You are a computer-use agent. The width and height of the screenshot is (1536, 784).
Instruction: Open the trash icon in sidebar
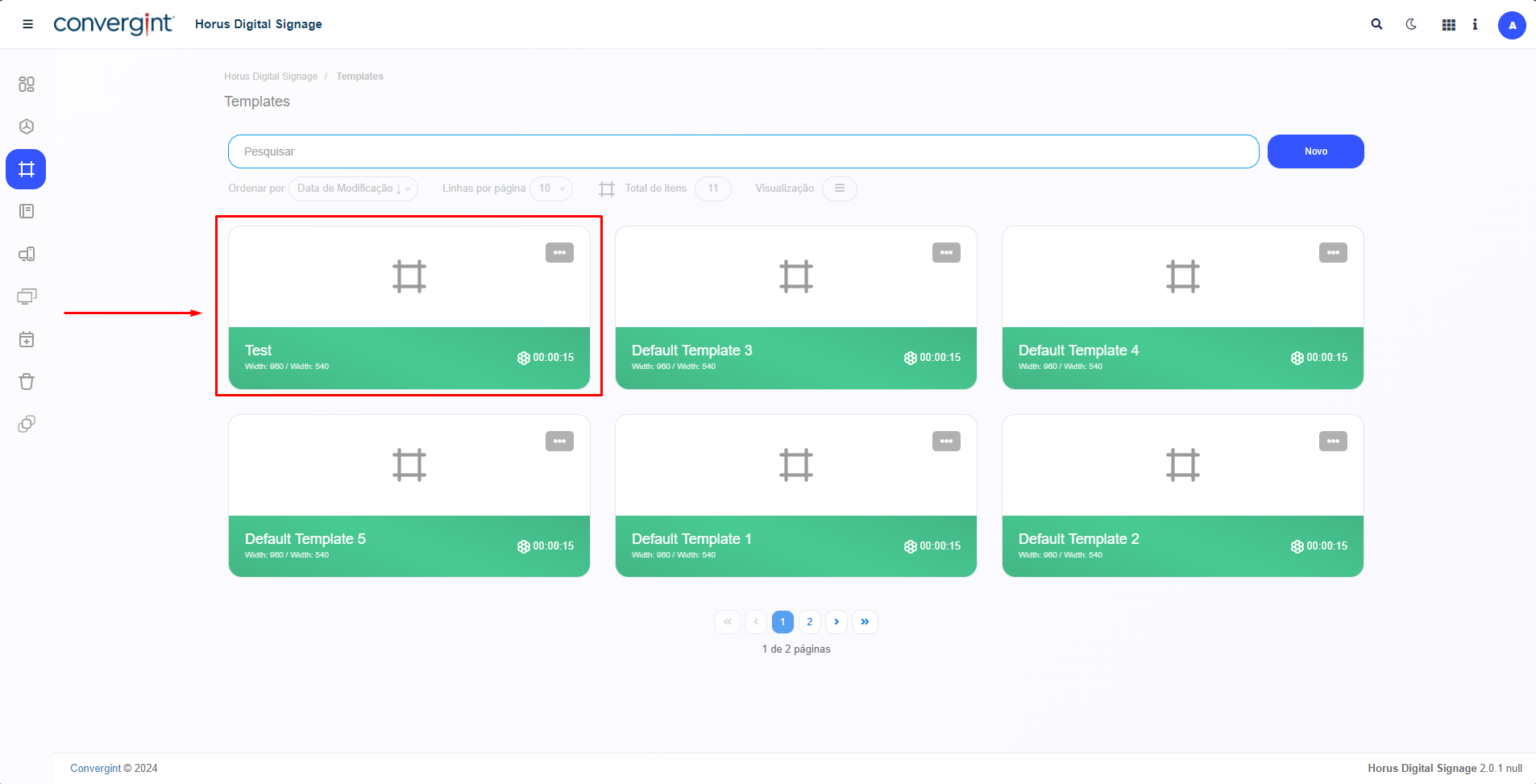(27, 382)
